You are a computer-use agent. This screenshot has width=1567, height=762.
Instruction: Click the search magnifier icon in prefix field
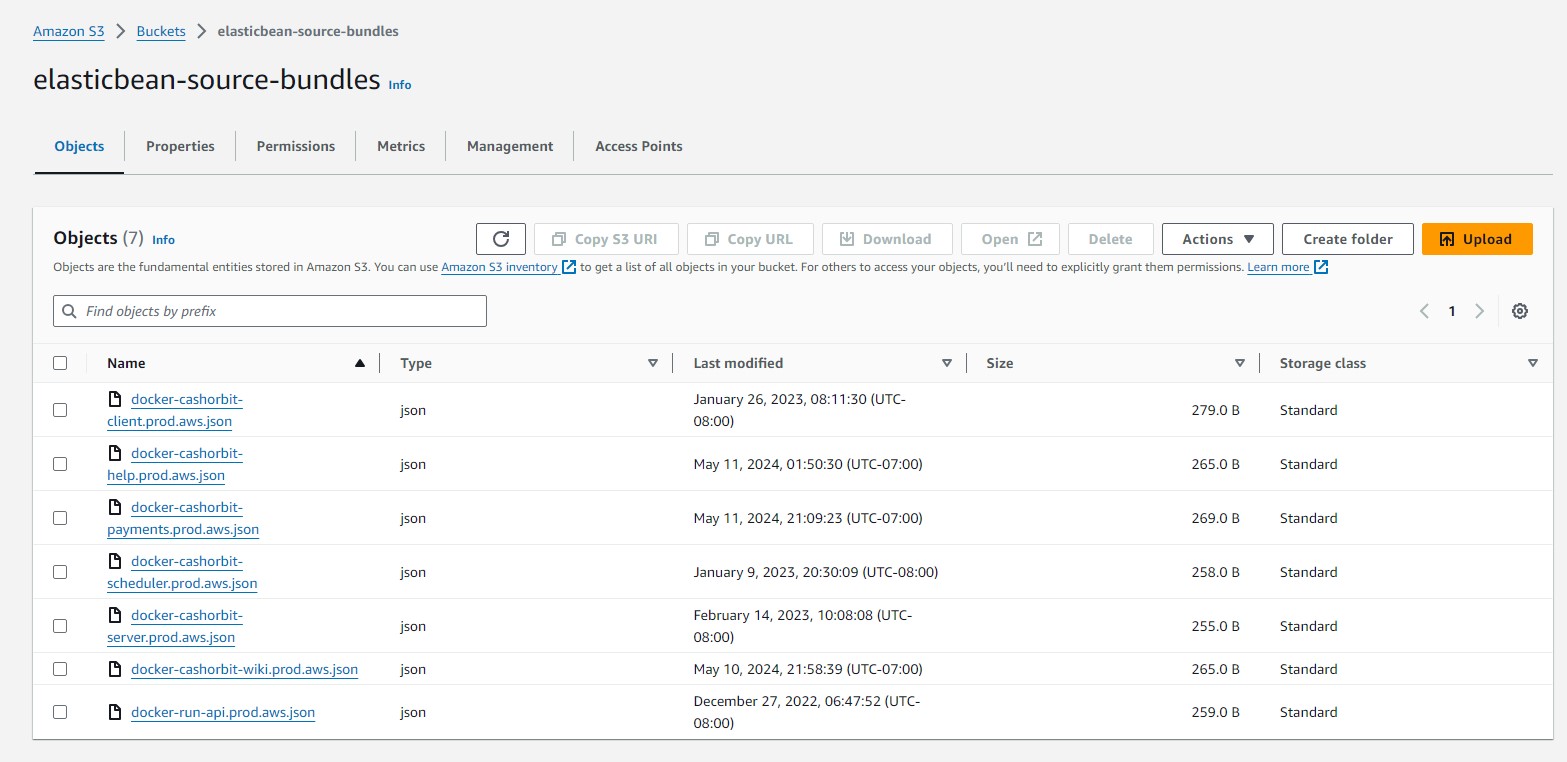(70, 311)
